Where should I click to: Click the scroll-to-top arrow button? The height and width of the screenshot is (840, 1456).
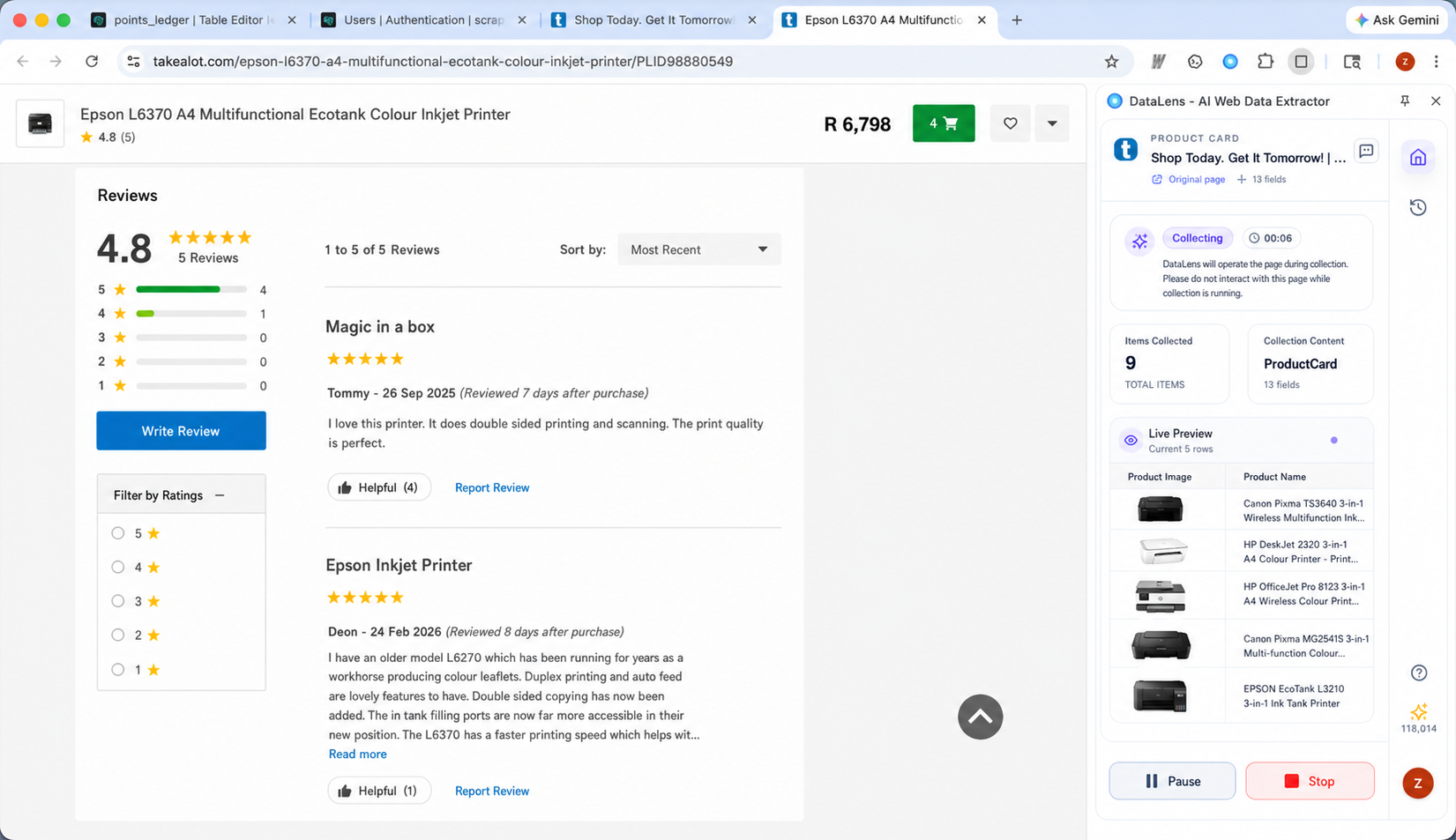coord(980,717)
